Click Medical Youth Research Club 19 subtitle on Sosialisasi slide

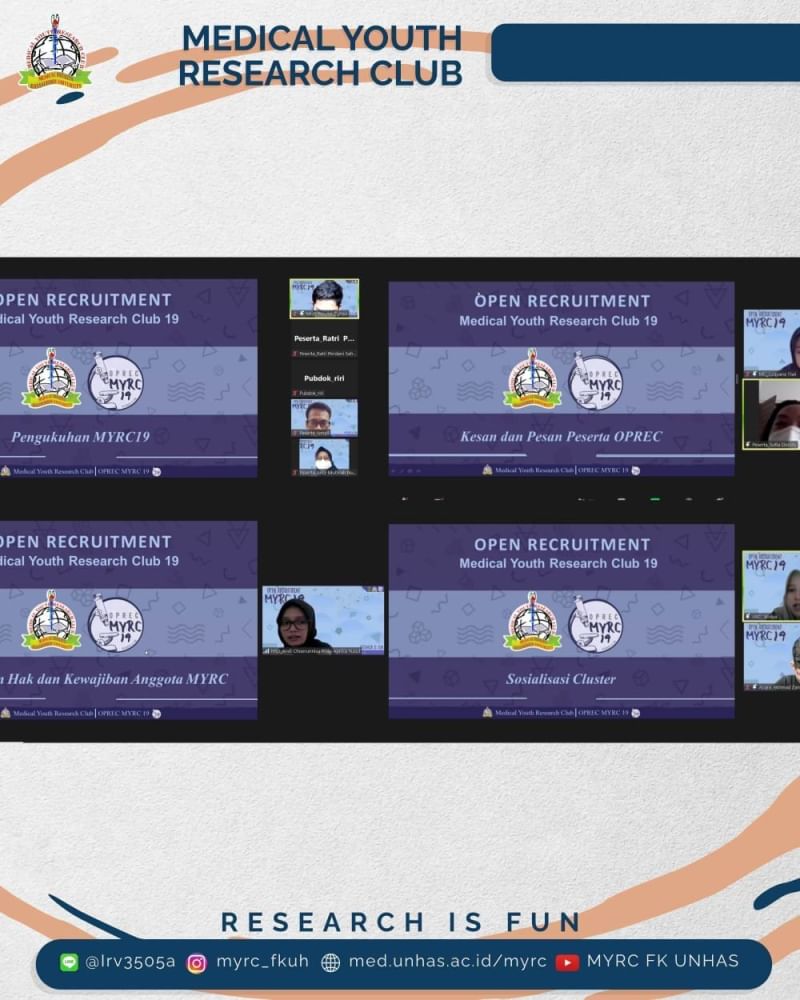click(x=558, y=563)
